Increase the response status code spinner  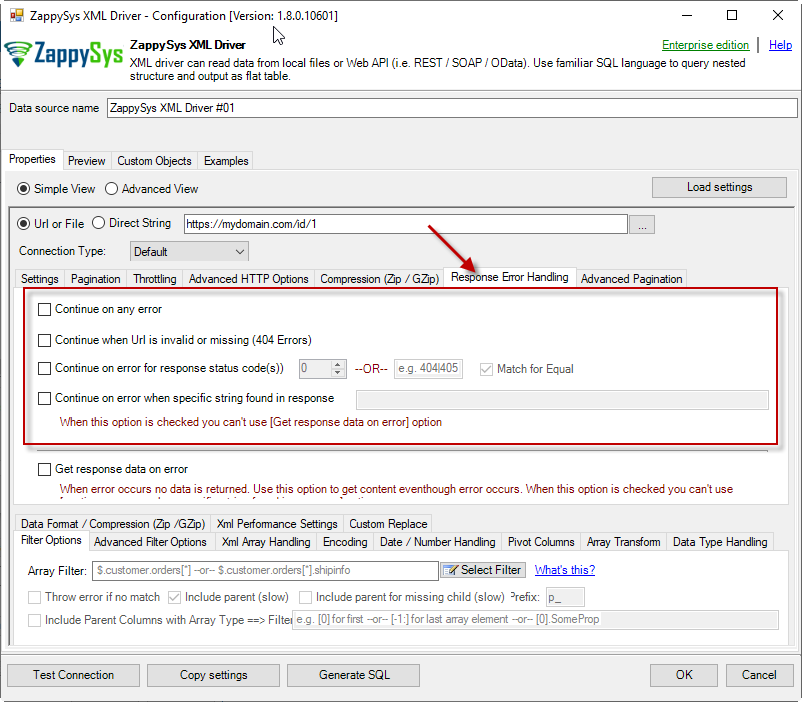coord(338,364)
